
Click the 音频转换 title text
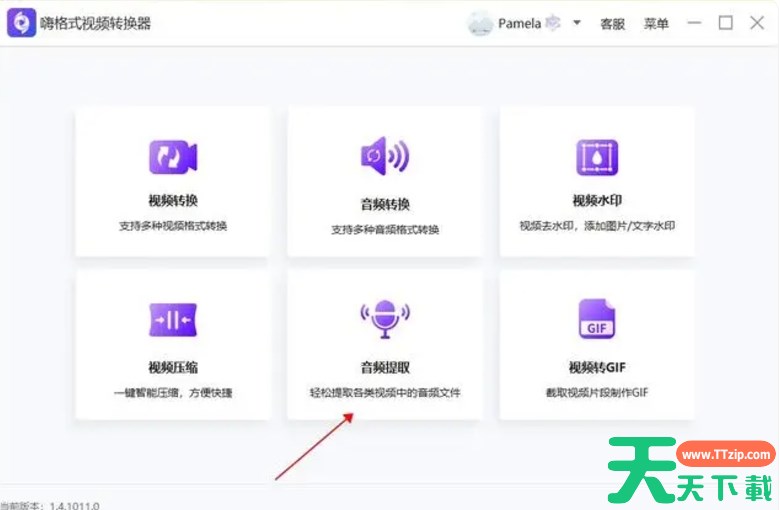(x=385, y=204)
